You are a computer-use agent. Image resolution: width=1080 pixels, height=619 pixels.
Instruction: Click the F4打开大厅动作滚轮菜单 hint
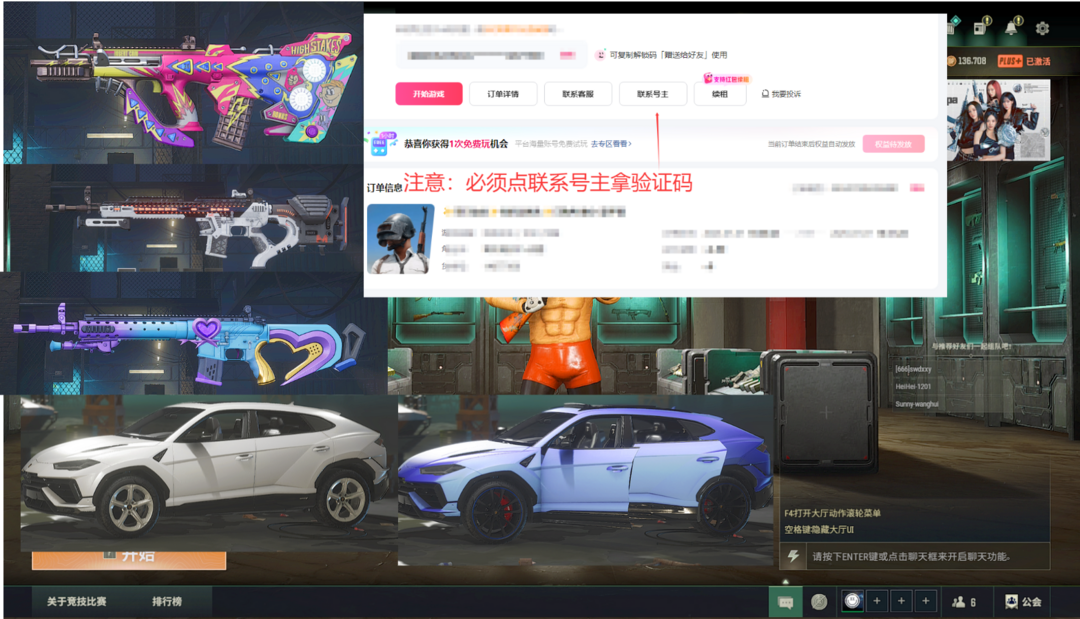click(833, 513)
